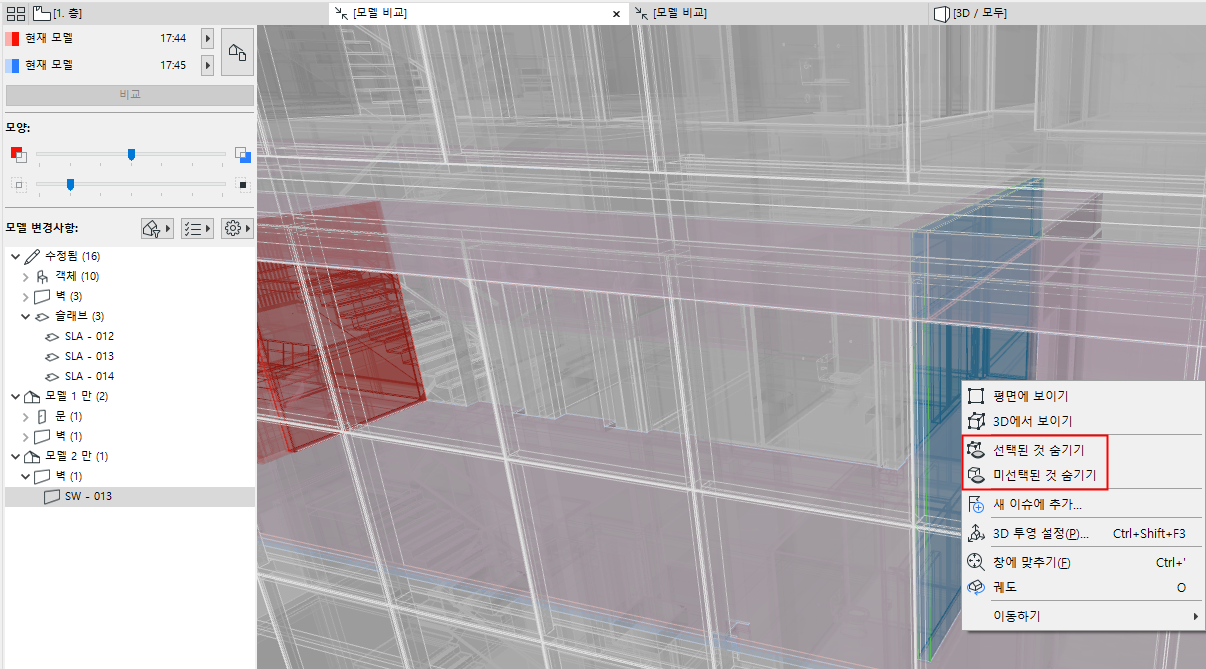Choose 미선택된 것 숨기기 menu item

[1083, 475]
